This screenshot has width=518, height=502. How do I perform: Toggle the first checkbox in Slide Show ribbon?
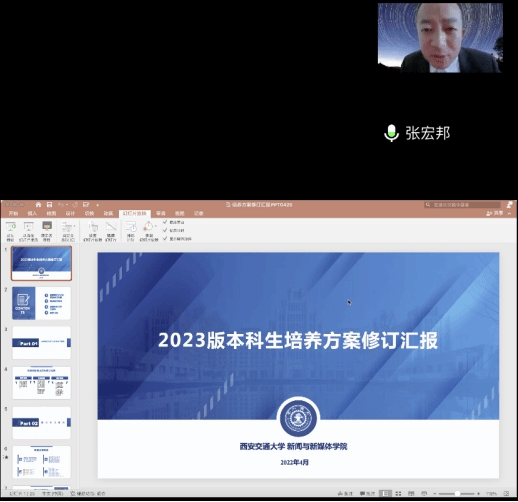coord(165,222)
